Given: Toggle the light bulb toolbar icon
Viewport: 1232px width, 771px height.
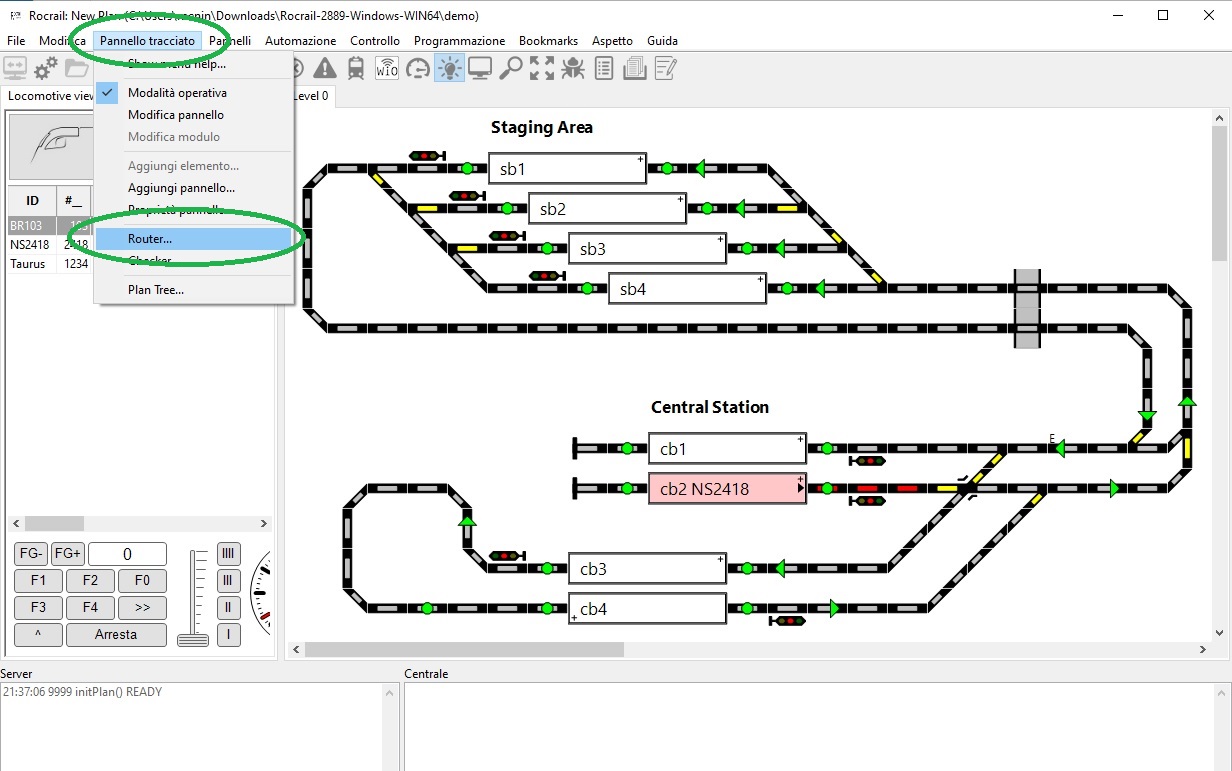Looking at the screenshot, I should [450, 68].
